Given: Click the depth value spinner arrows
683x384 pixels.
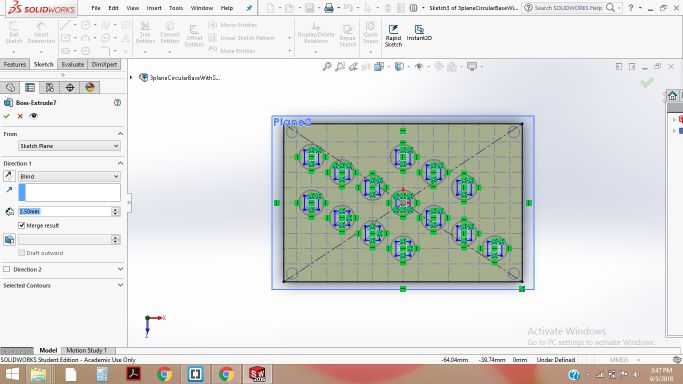Looking at the screenshot, I should pos(115,211).
